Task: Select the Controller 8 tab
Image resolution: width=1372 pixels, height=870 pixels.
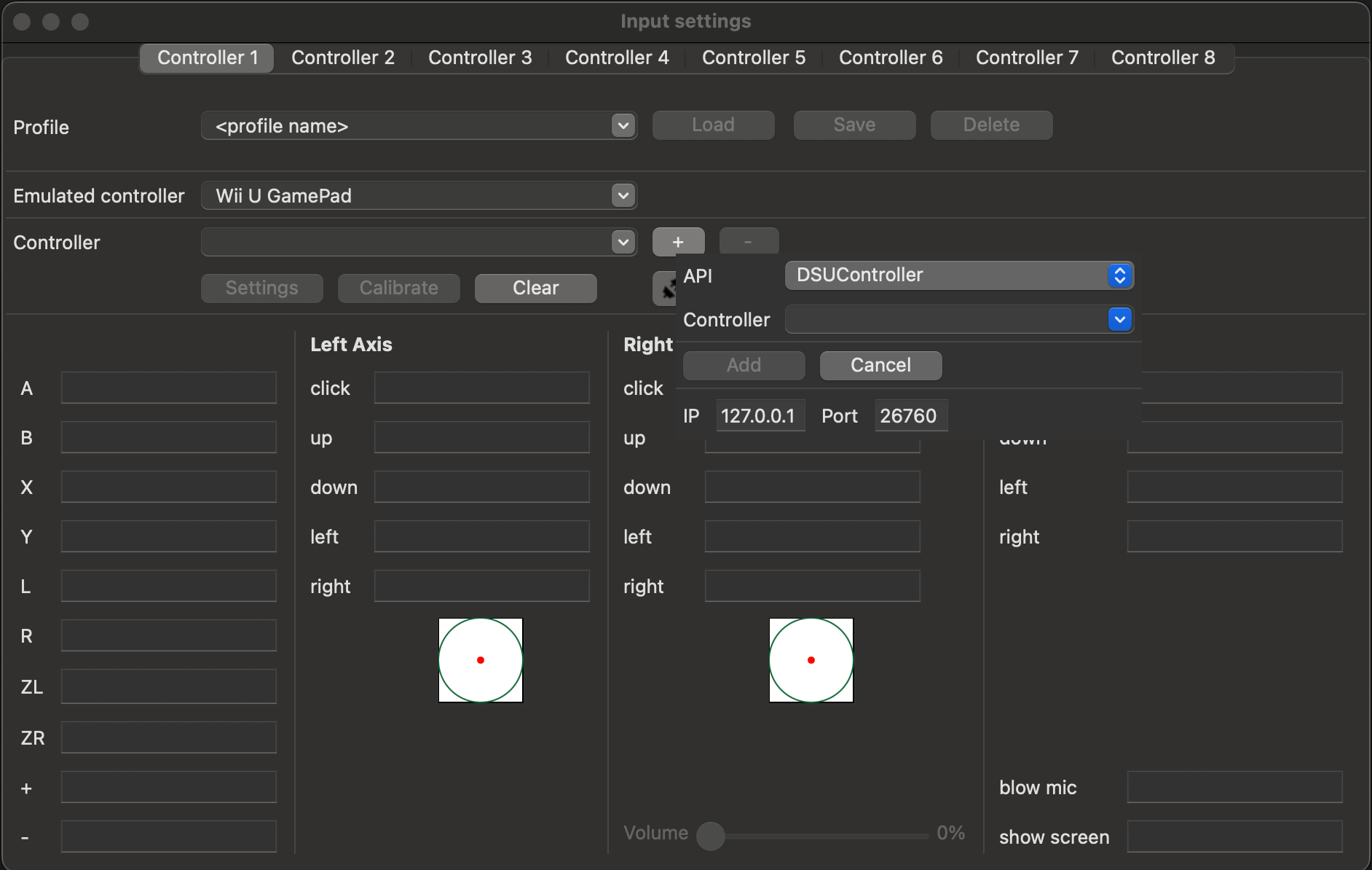Action: coord(1162,58)
